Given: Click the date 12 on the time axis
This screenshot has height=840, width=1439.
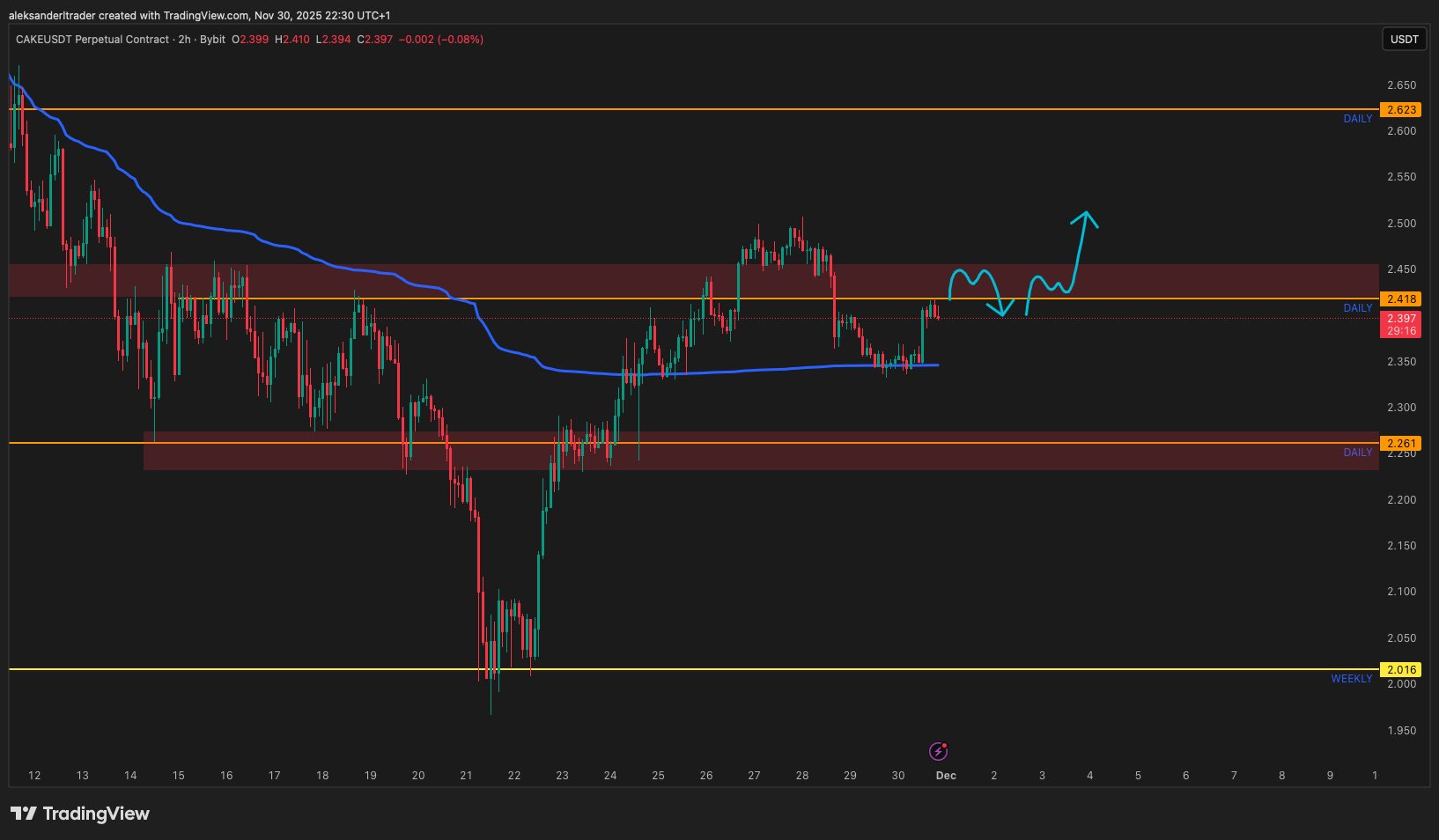Looking at the screenshot, I should click(34, 776).
